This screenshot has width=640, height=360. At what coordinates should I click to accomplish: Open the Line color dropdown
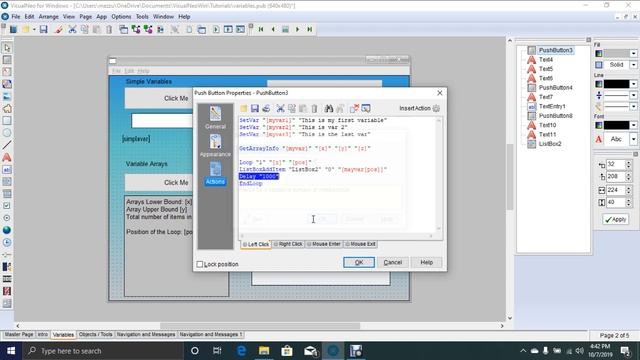point(633,84)
